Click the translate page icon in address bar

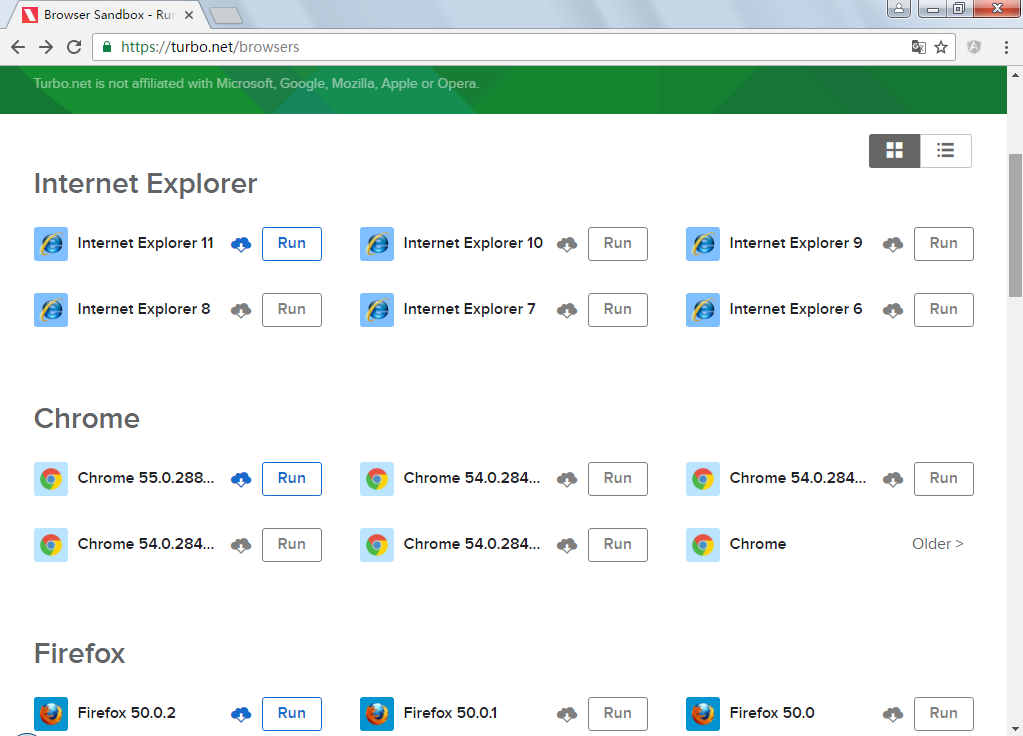pos(918,47)
